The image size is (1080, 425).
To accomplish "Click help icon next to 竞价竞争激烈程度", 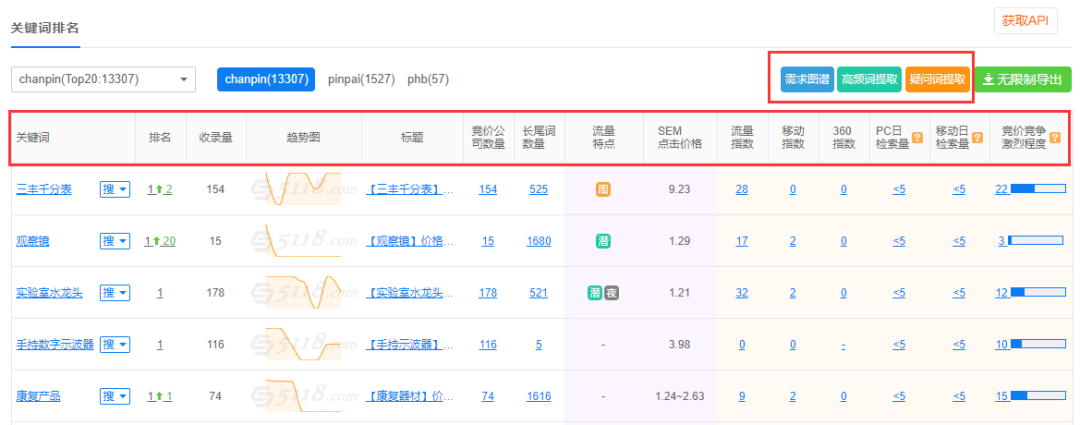I will [1055, 138].
